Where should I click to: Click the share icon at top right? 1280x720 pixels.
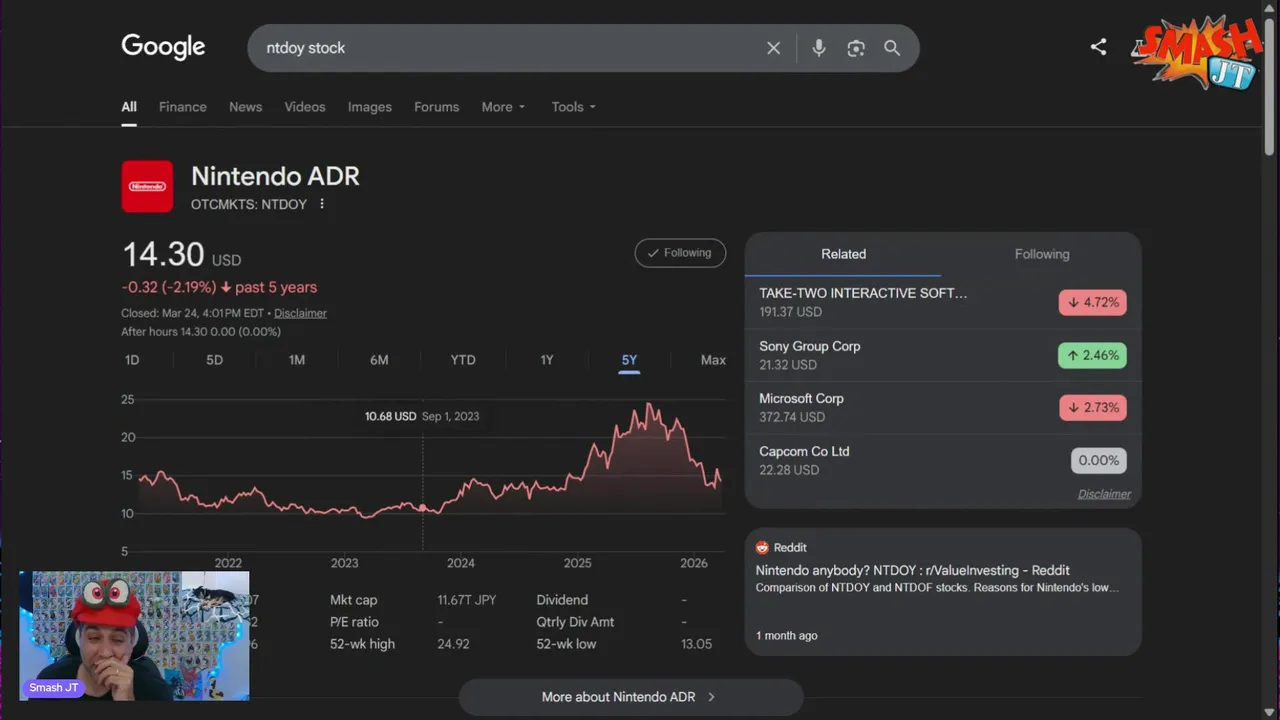pos(1098,47)
